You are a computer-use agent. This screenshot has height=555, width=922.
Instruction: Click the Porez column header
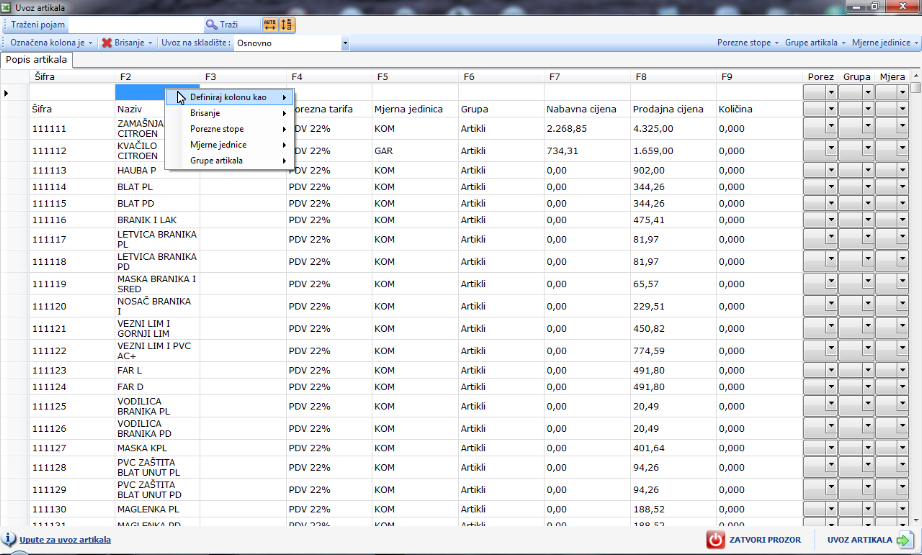tap(820, 76)
